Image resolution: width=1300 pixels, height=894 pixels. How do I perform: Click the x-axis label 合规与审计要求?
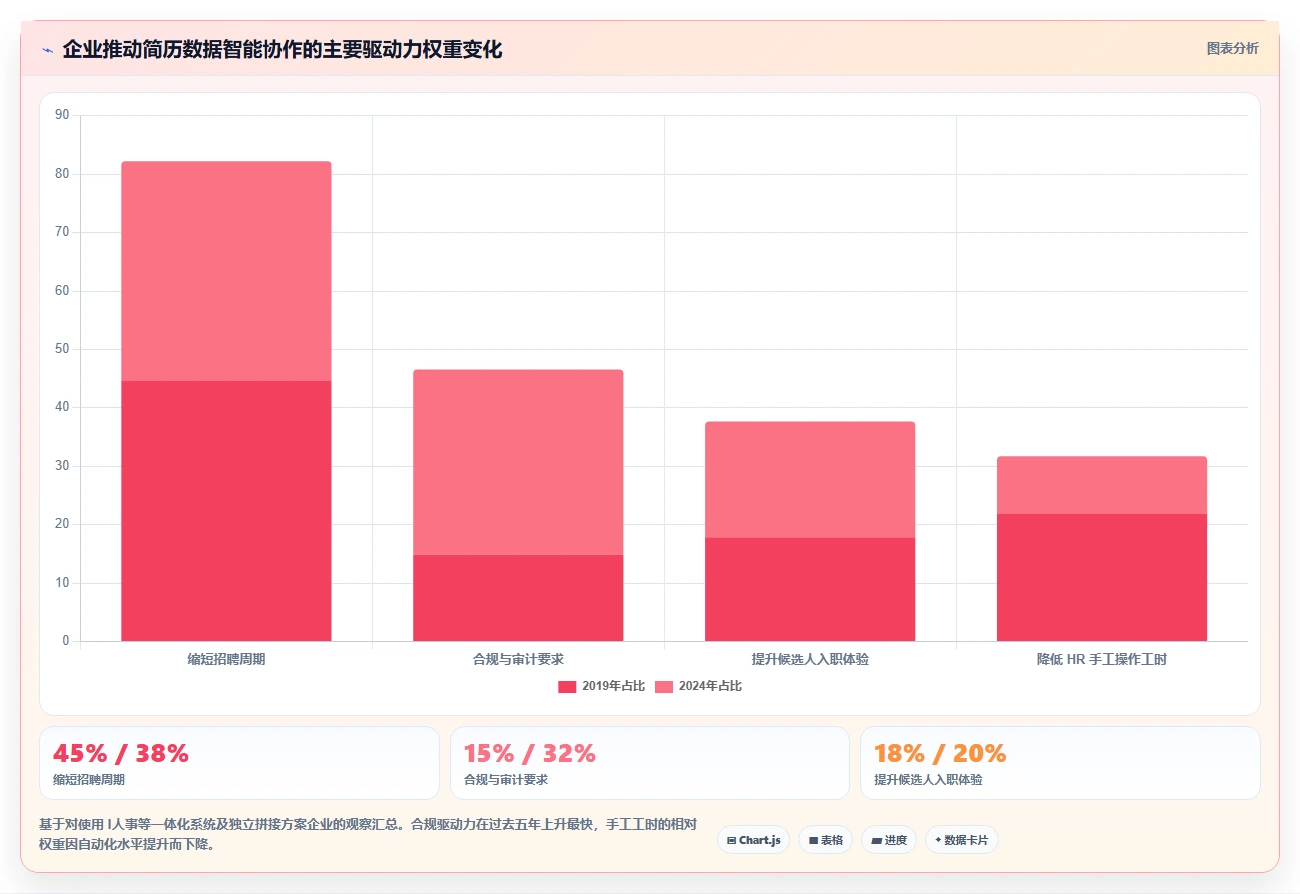518,660
